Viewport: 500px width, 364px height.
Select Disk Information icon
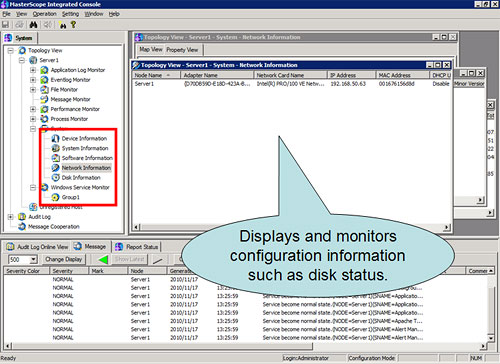[55, 178]
